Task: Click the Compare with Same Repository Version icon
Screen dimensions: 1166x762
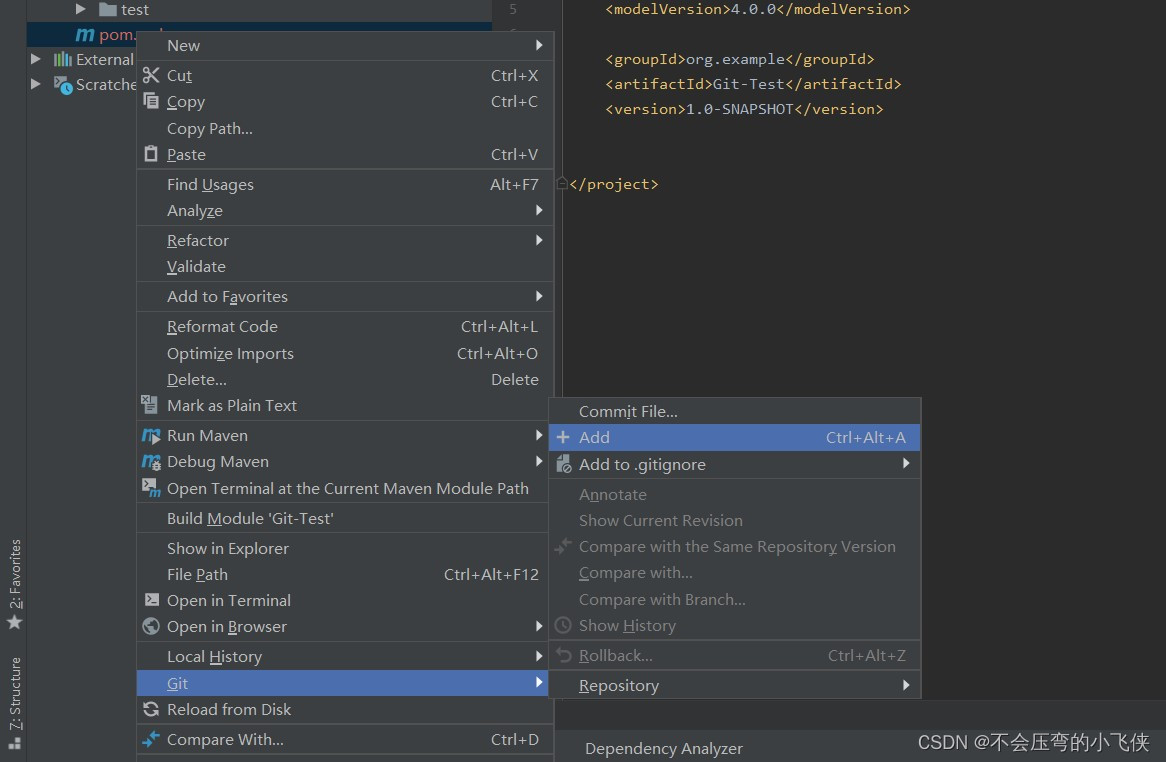Action: tap(563, 546)
